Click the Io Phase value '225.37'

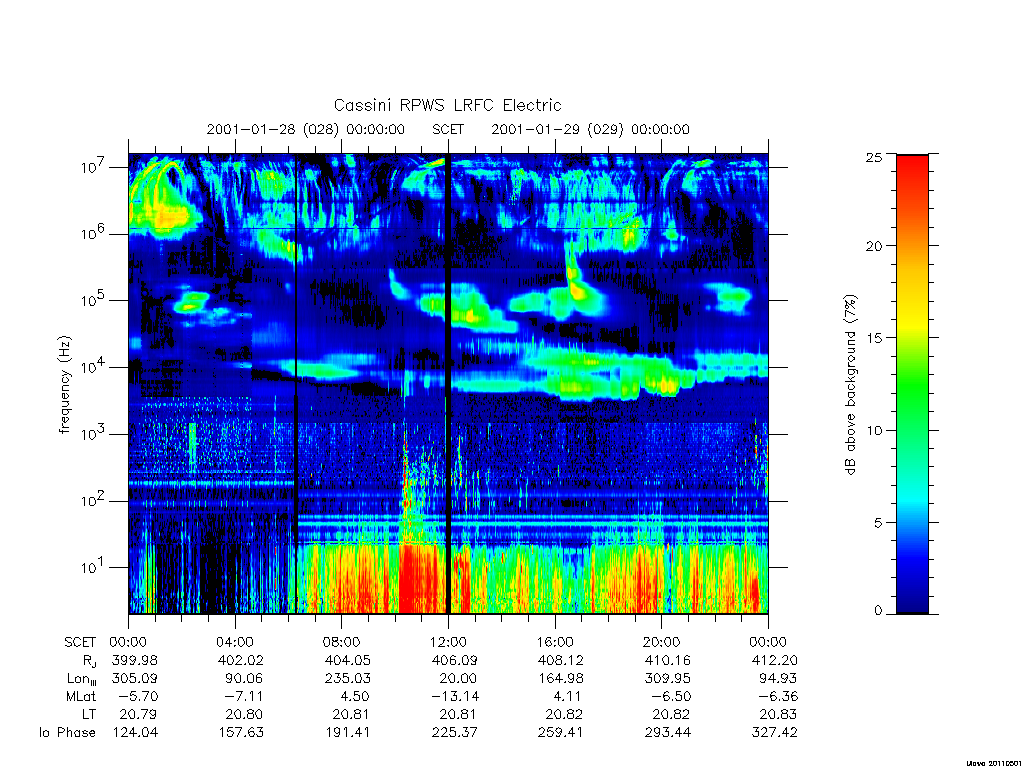click(x=455, y=733)
